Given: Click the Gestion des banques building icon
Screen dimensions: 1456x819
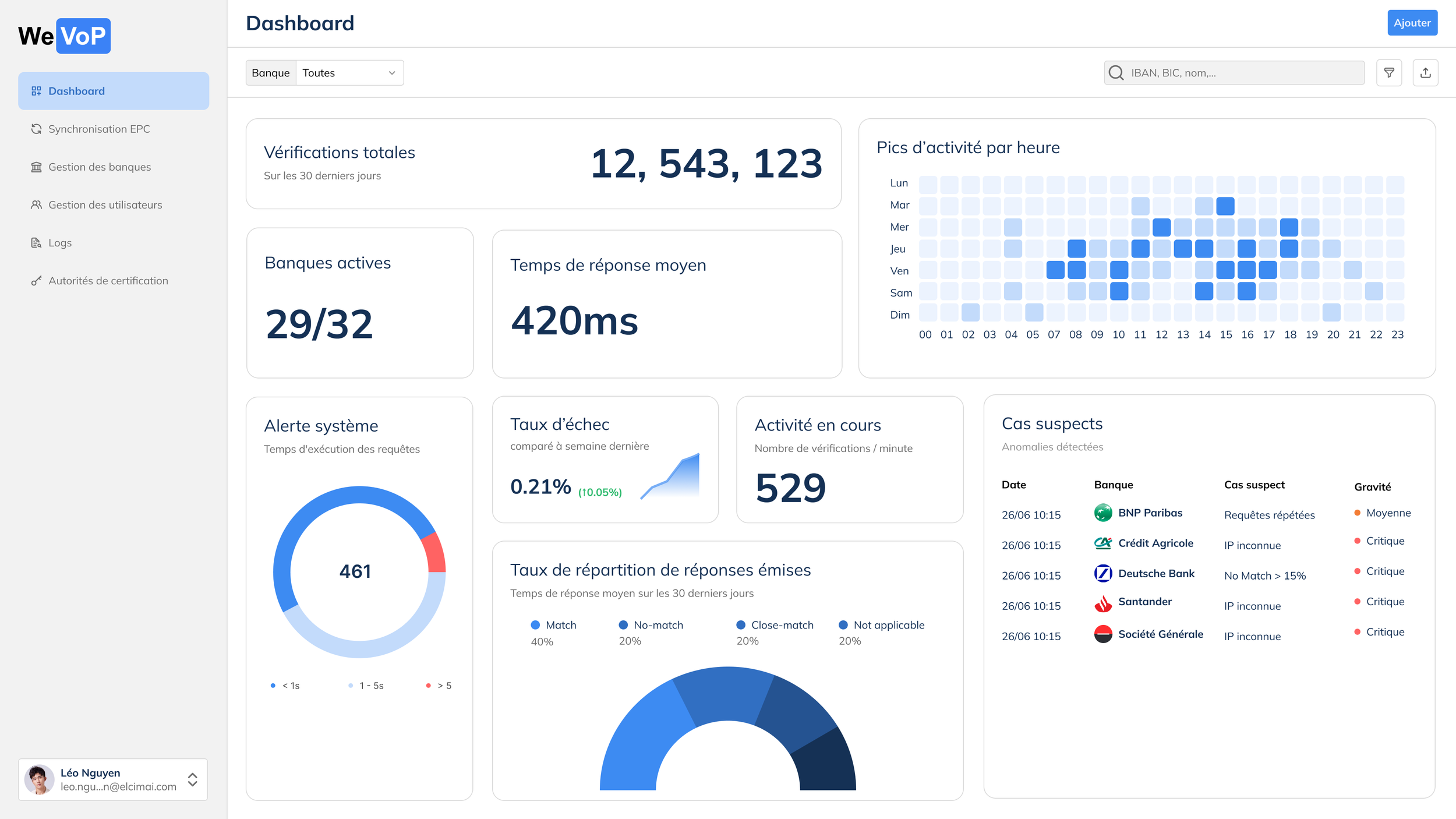Looking at the screenshot, I should click(x=36, y=167).
